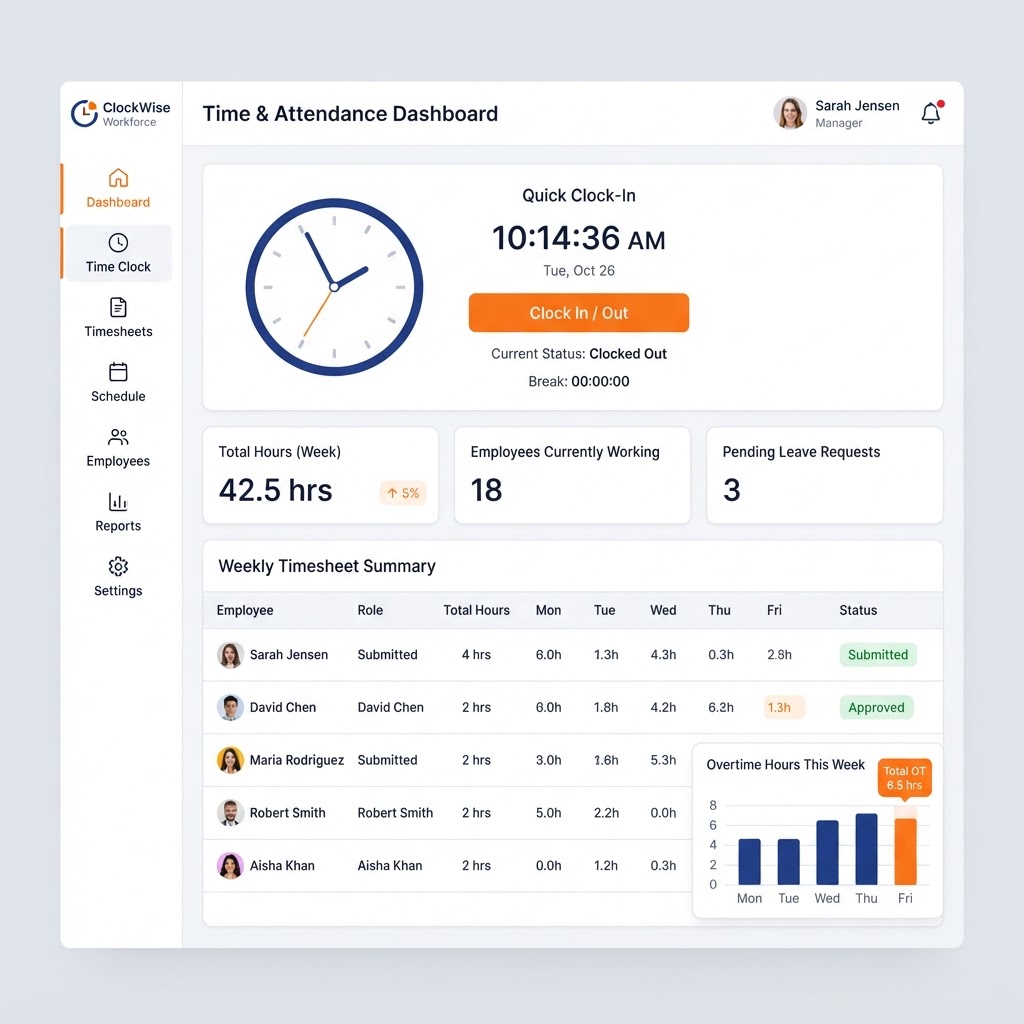Screen dimensions: 1024x1024
Task: Click the Thu overtime bar in chart
Action: point(867,849)
